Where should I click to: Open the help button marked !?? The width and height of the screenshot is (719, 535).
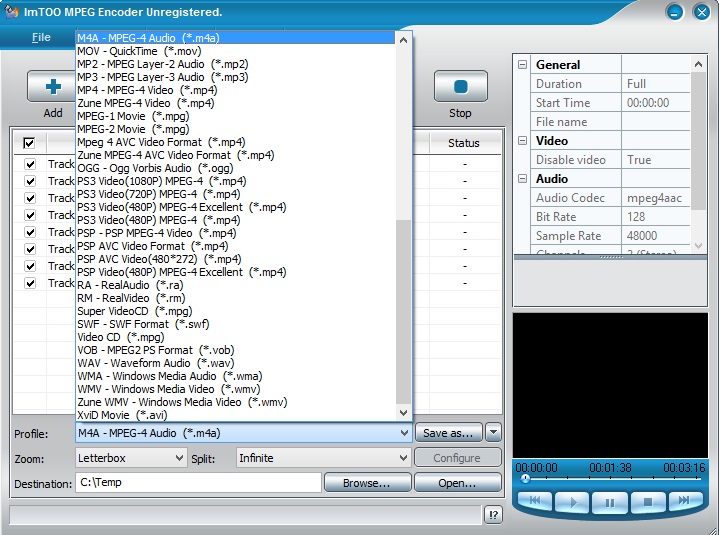[493, 515]
